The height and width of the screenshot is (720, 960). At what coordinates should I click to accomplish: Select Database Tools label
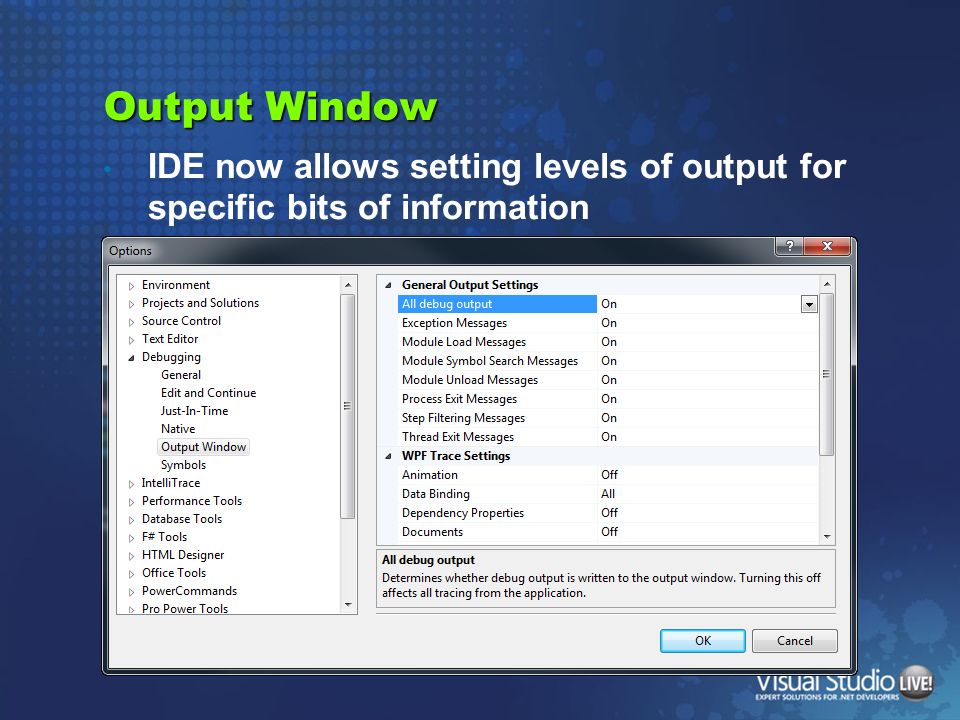(182, 519)
